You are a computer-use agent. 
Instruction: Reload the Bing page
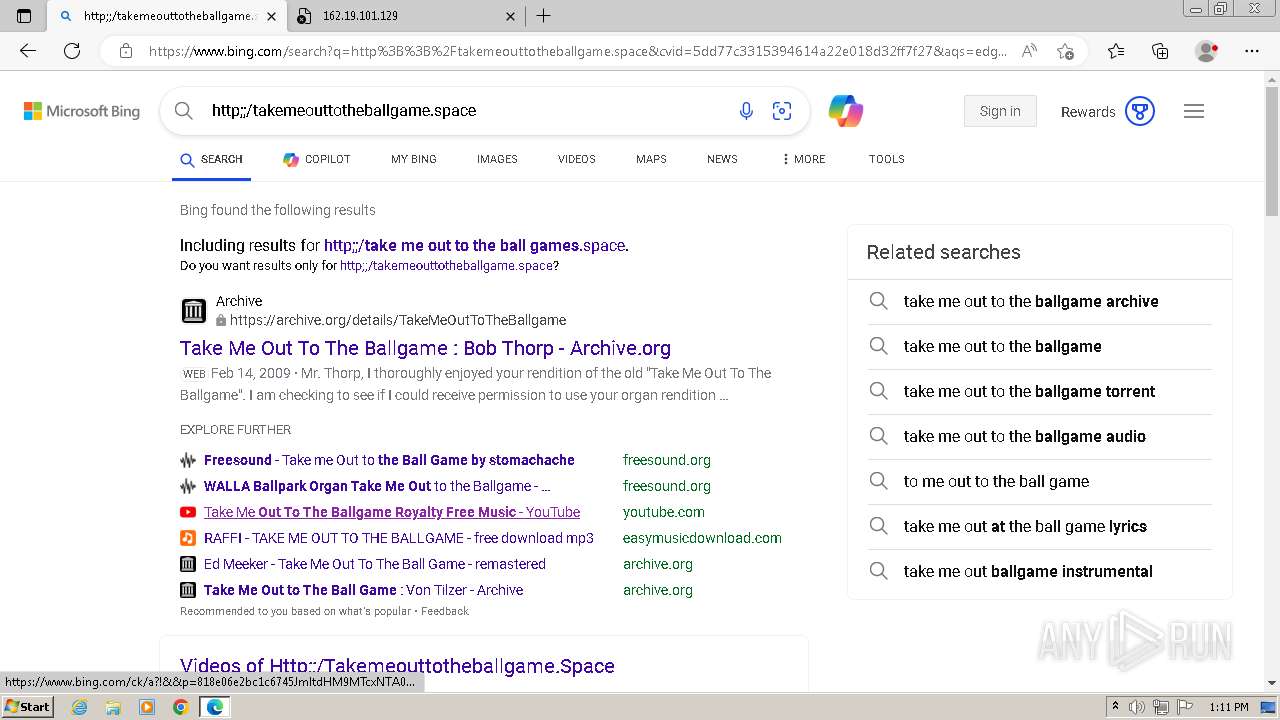pos(72,51)
